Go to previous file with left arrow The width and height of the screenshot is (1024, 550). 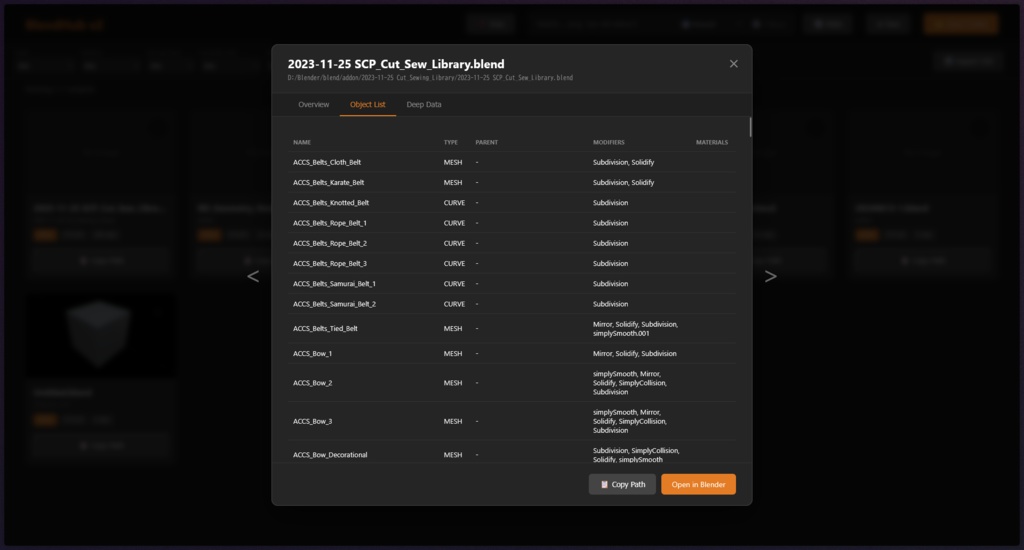[253, 276]
